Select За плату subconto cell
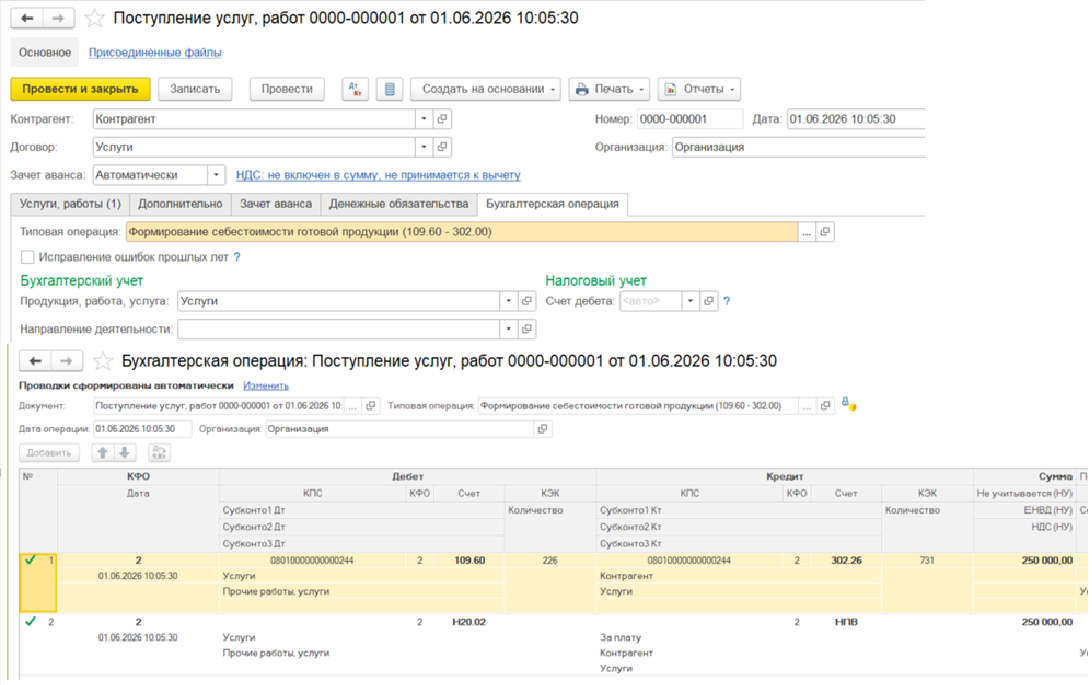 coord(740,638)
